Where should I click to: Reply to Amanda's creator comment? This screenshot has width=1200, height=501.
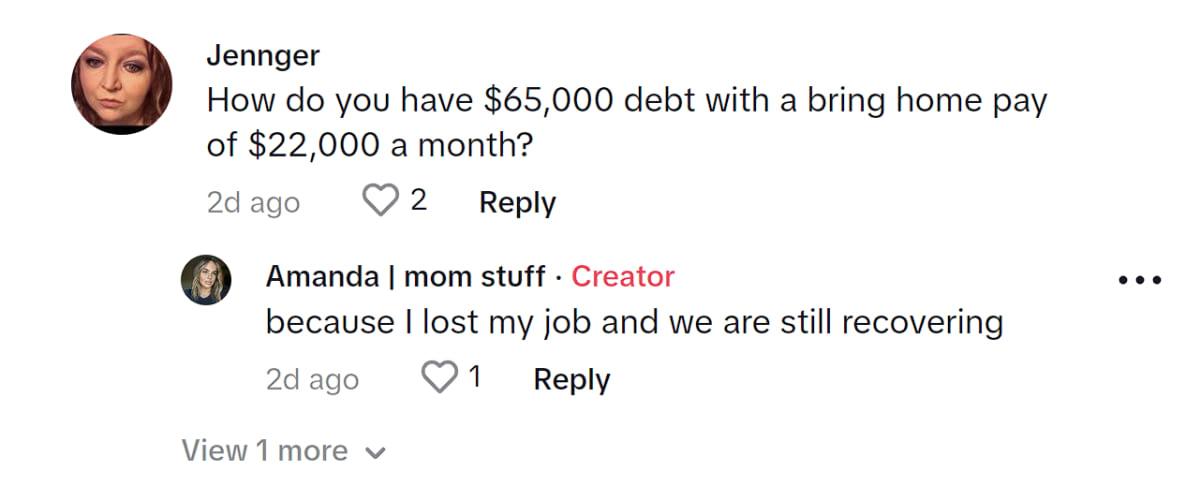[571, 379]
